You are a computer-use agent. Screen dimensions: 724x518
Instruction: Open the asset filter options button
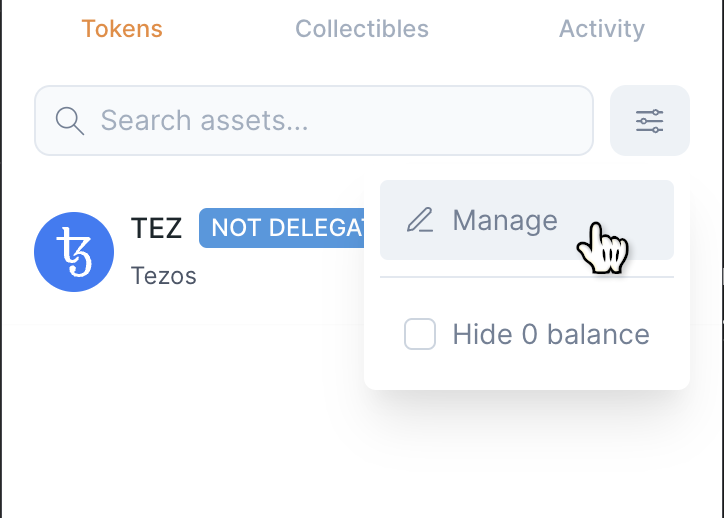click(649, 121)
